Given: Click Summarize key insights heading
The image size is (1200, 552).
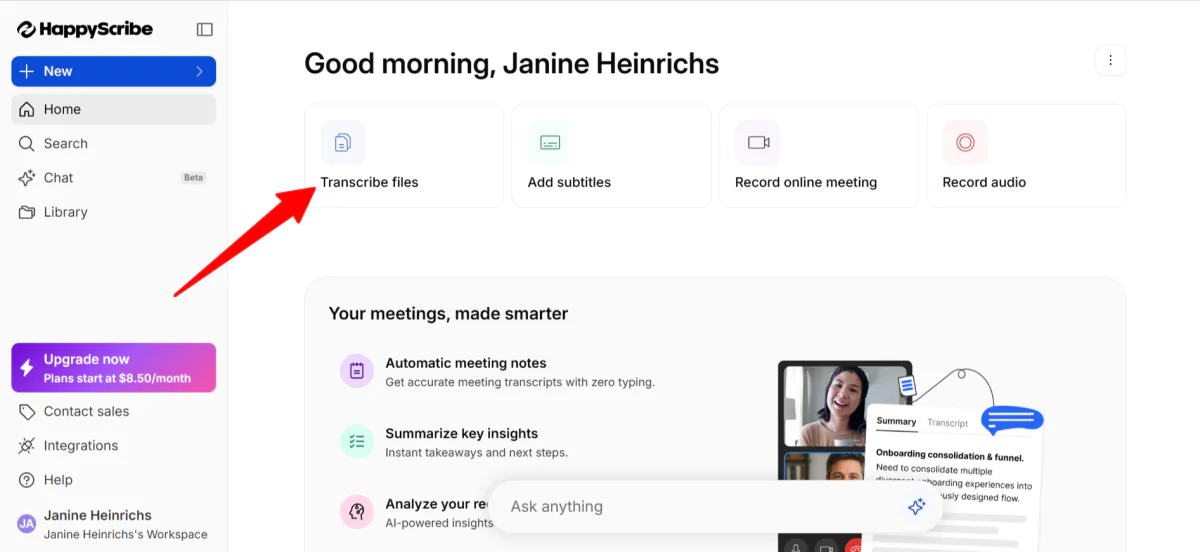Looking at the screenshot, I should pos(462,433).
